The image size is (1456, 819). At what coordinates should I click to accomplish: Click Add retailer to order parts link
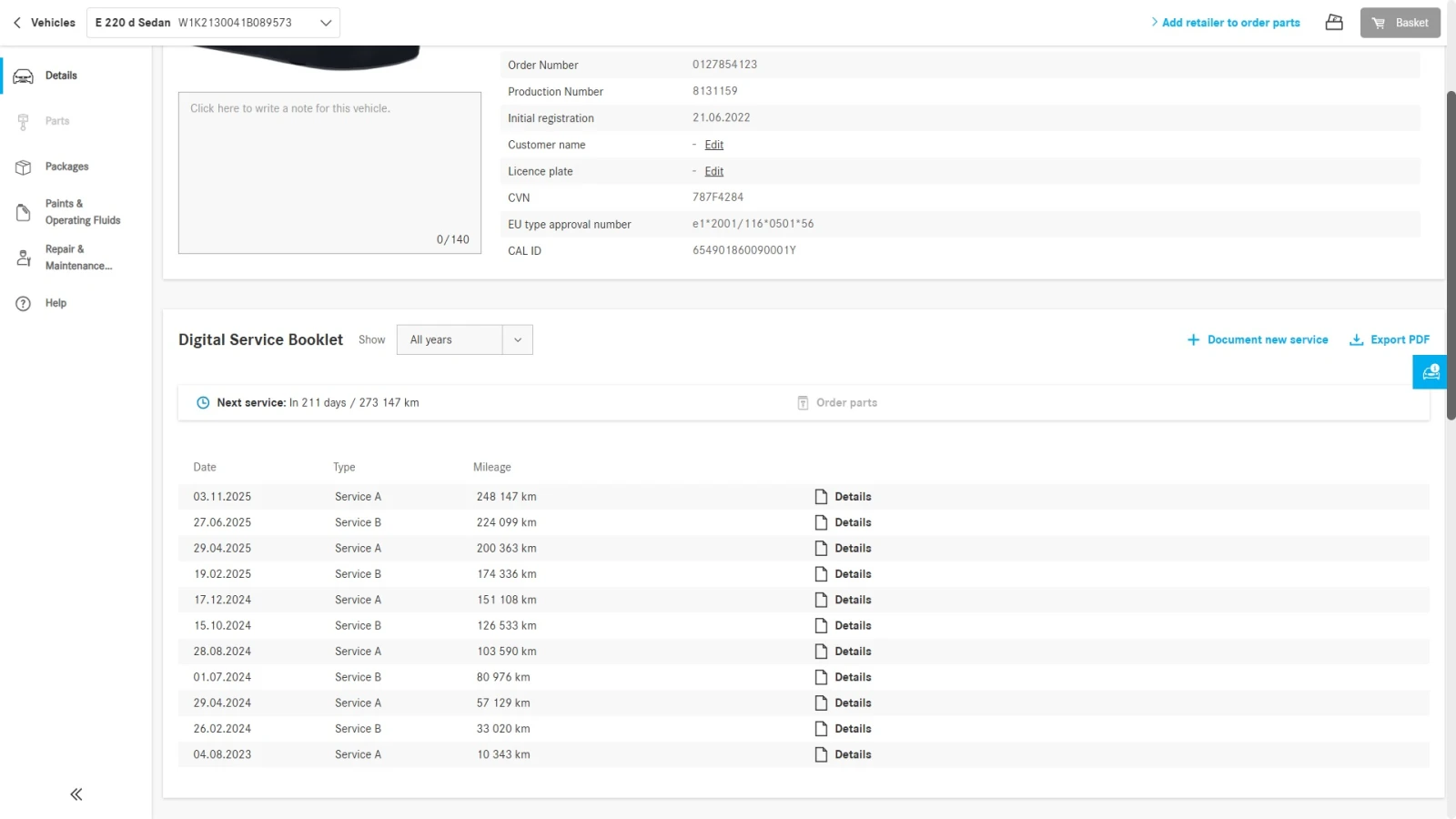pos(1230,23)
